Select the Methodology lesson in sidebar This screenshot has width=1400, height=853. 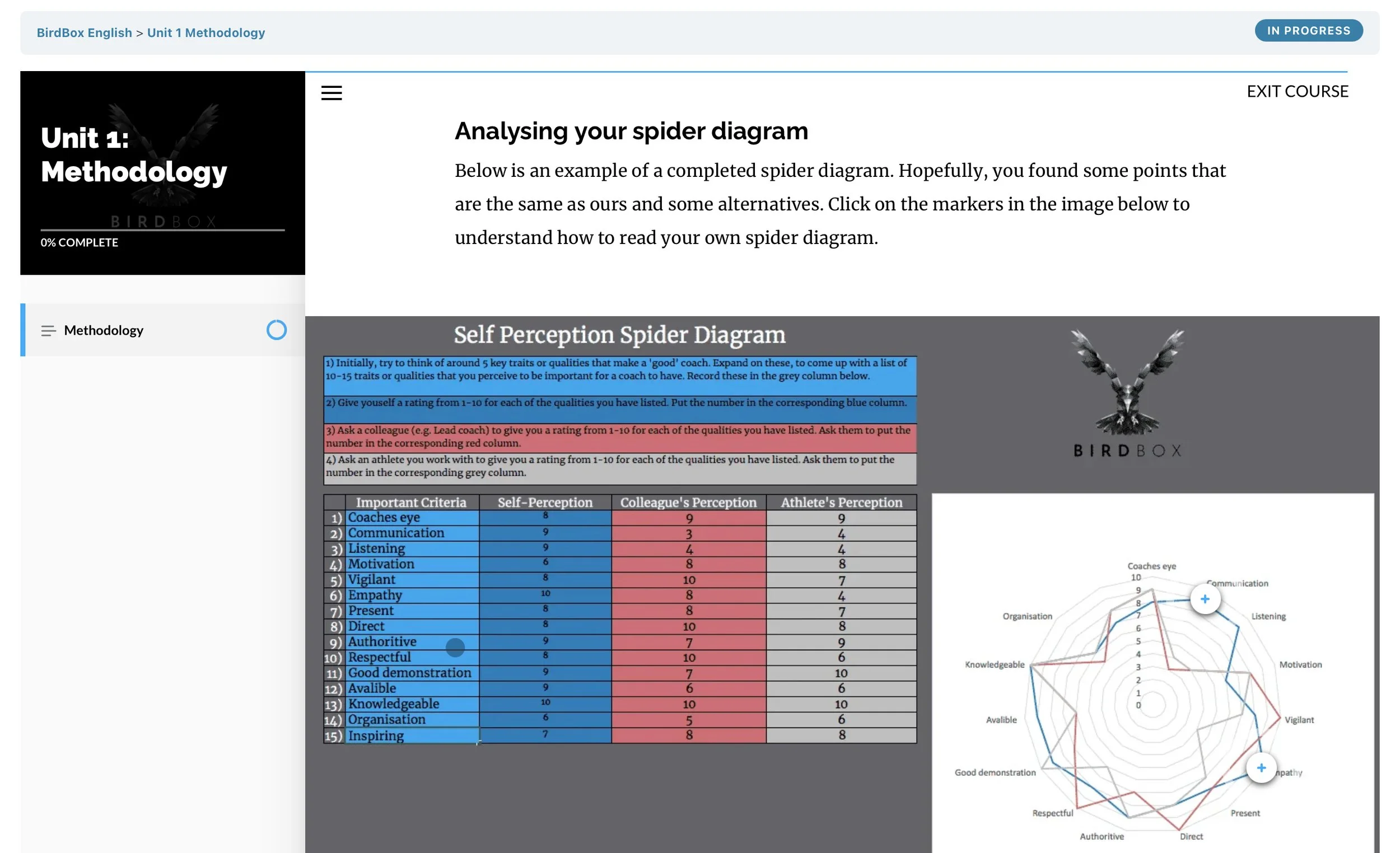pyautogui.click(x=104, y=330)
